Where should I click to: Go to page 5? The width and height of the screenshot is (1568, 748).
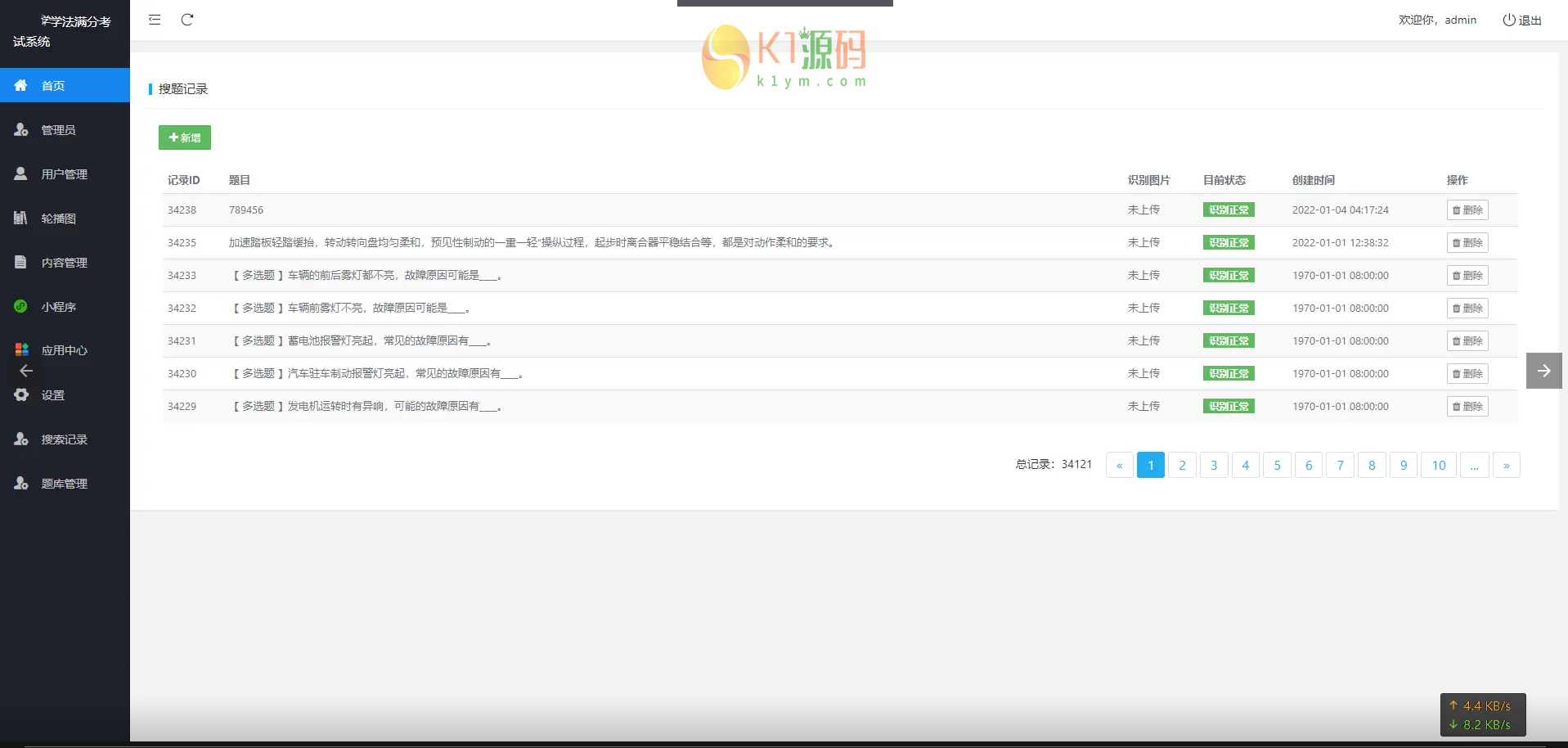click(1277, 465)
